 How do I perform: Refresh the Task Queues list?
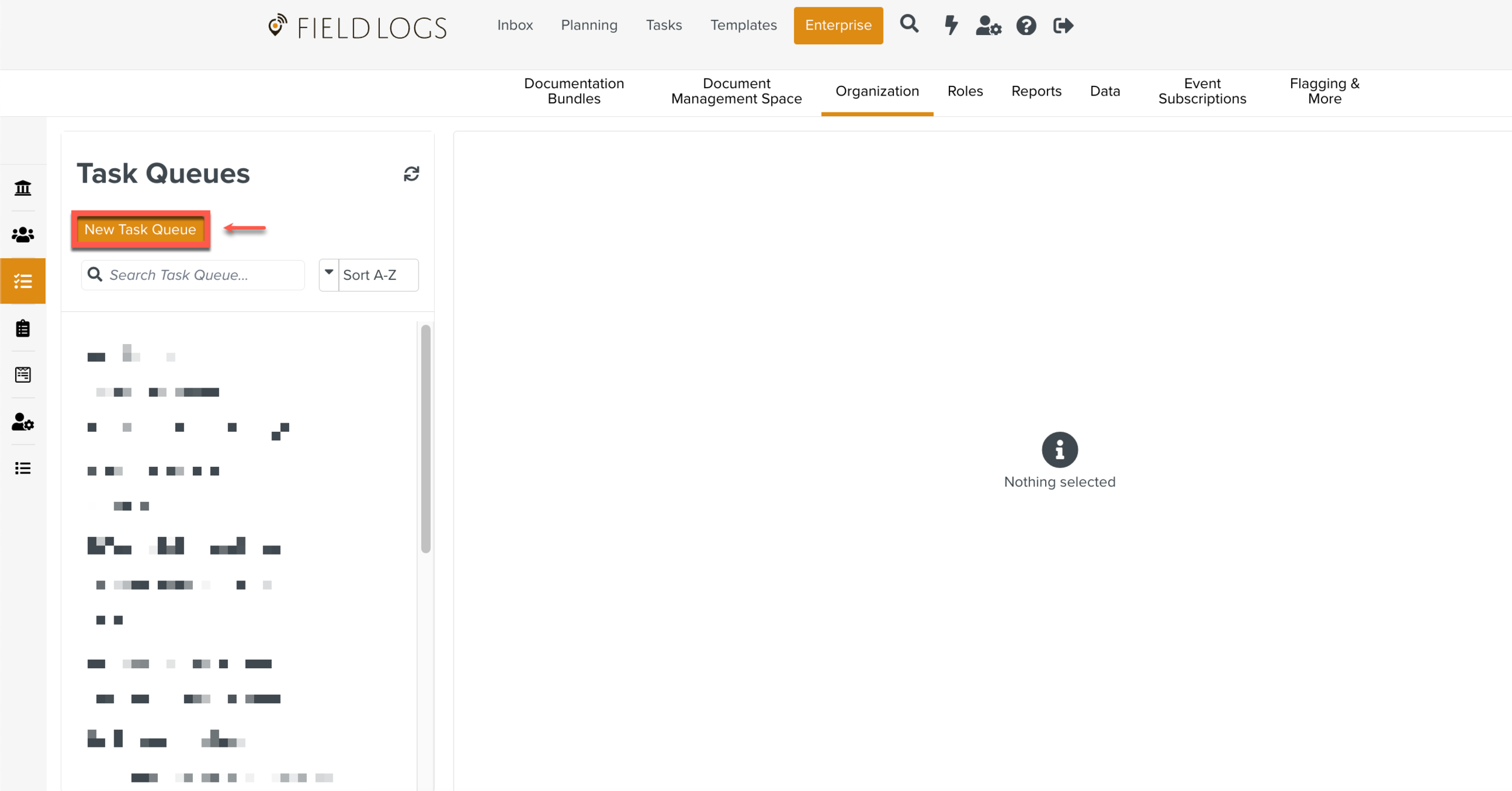click(411, 174)
